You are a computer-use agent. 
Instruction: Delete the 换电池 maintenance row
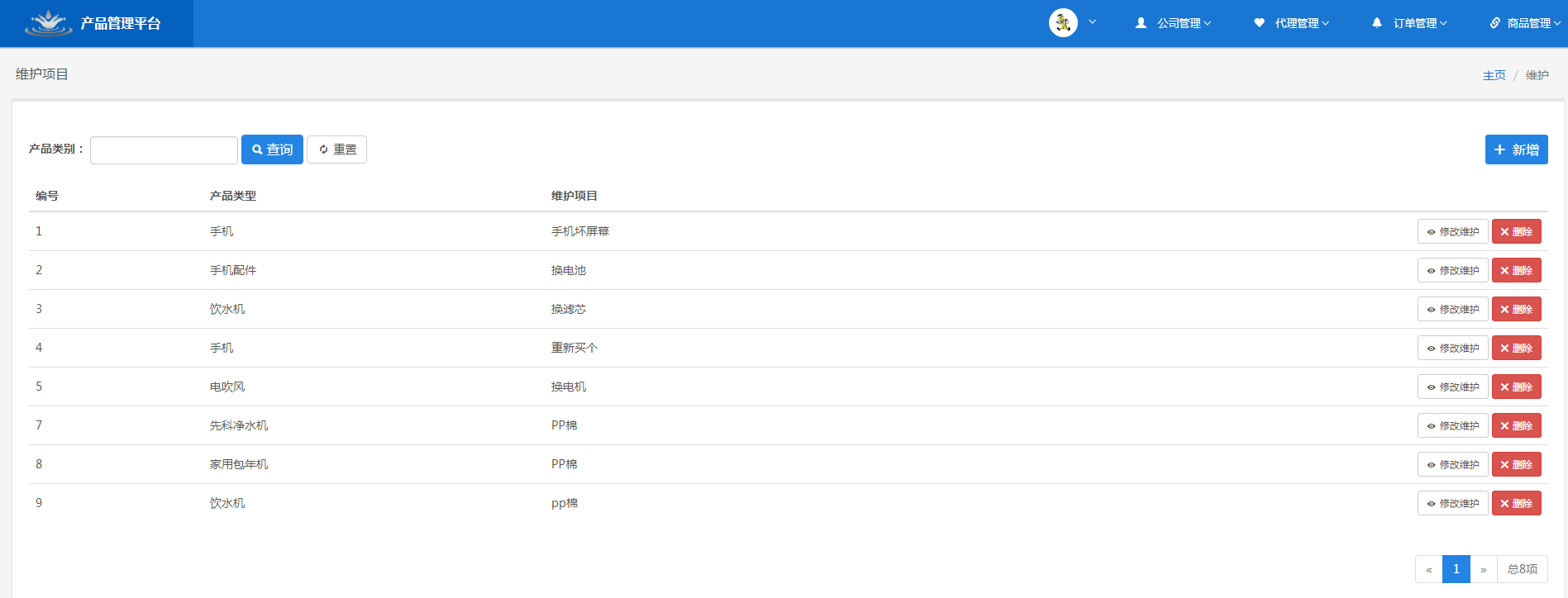[x=1516, y=270]
